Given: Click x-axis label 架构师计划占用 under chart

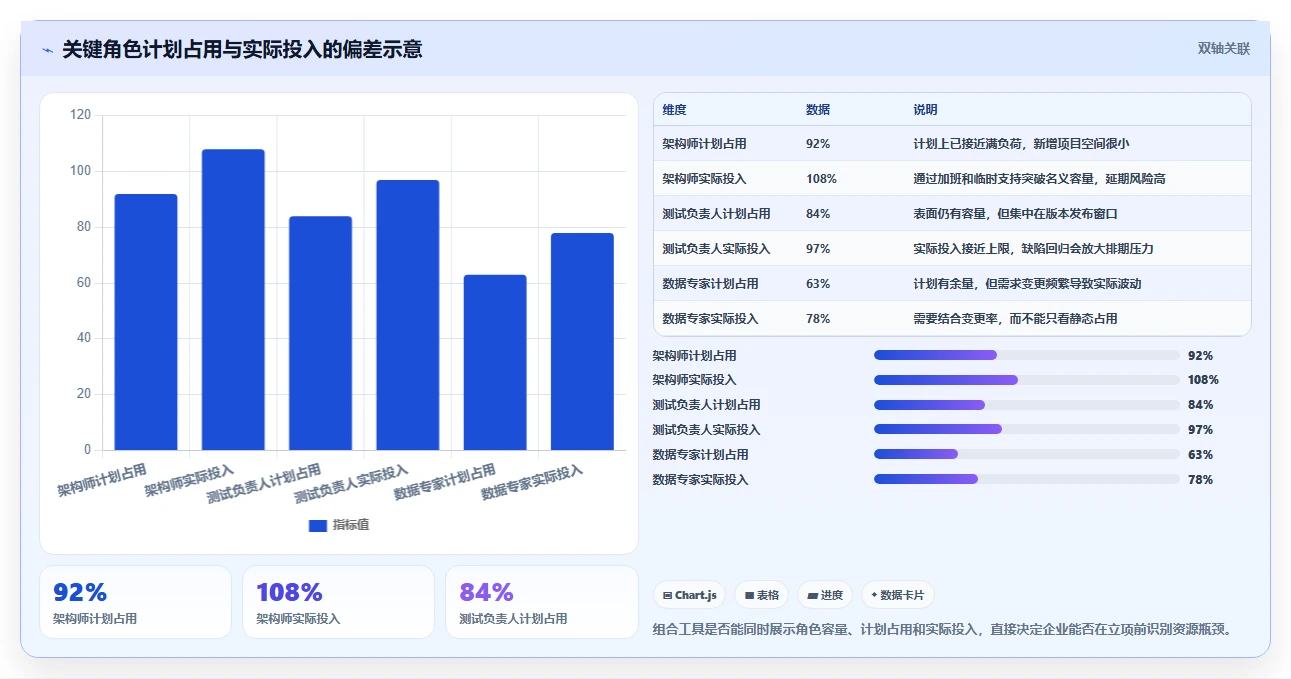Looking at the screenshot, I should [x=102, y=480].
